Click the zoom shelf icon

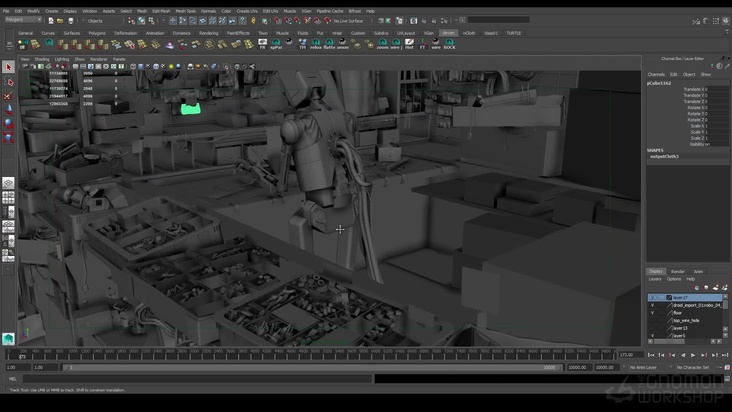382,43
